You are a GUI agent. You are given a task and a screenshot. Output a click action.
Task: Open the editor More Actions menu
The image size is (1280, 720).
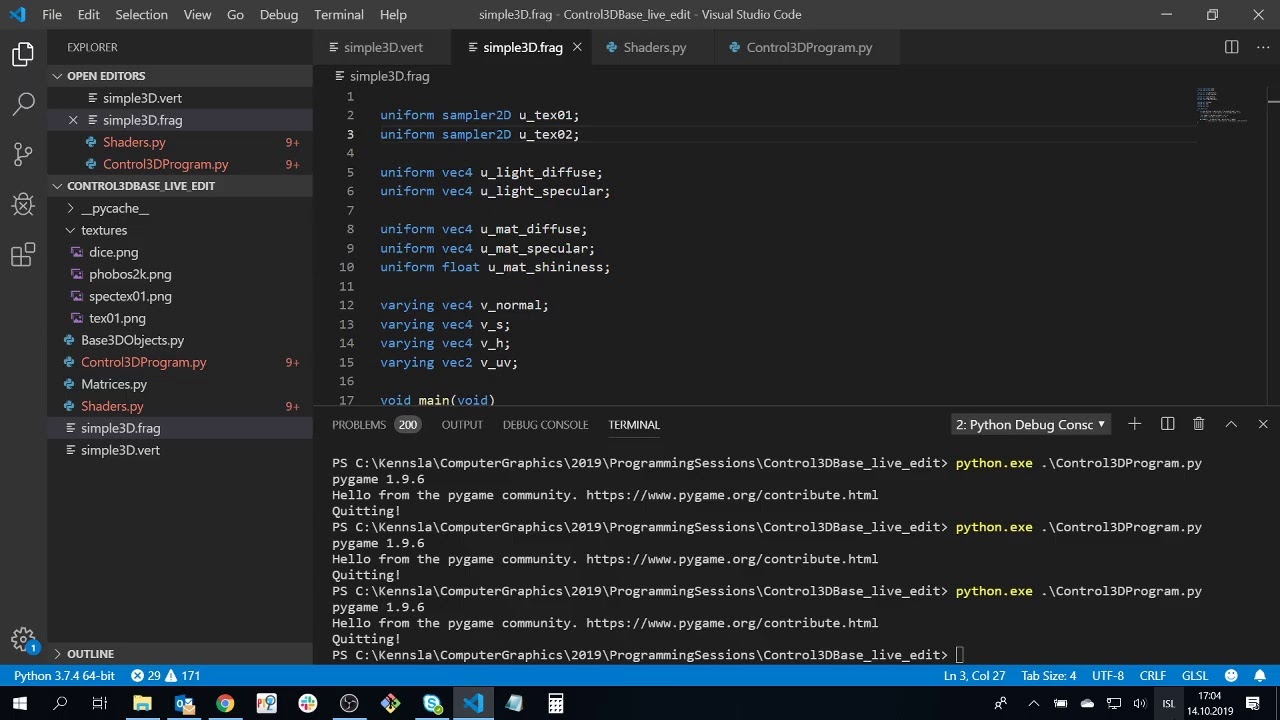1261,47
